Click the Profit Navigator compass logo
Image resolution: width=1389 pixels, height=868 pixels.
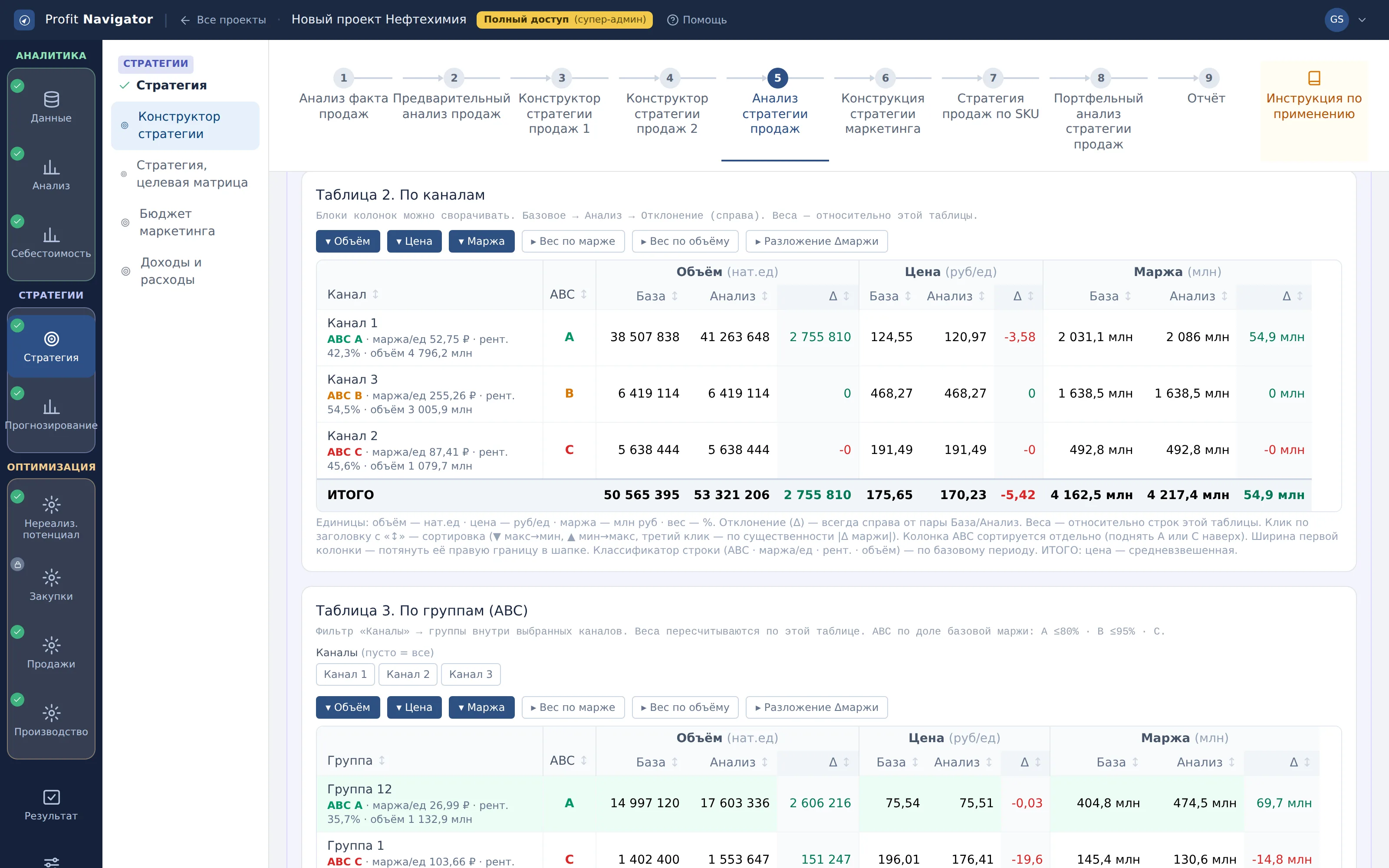[24, 20]
